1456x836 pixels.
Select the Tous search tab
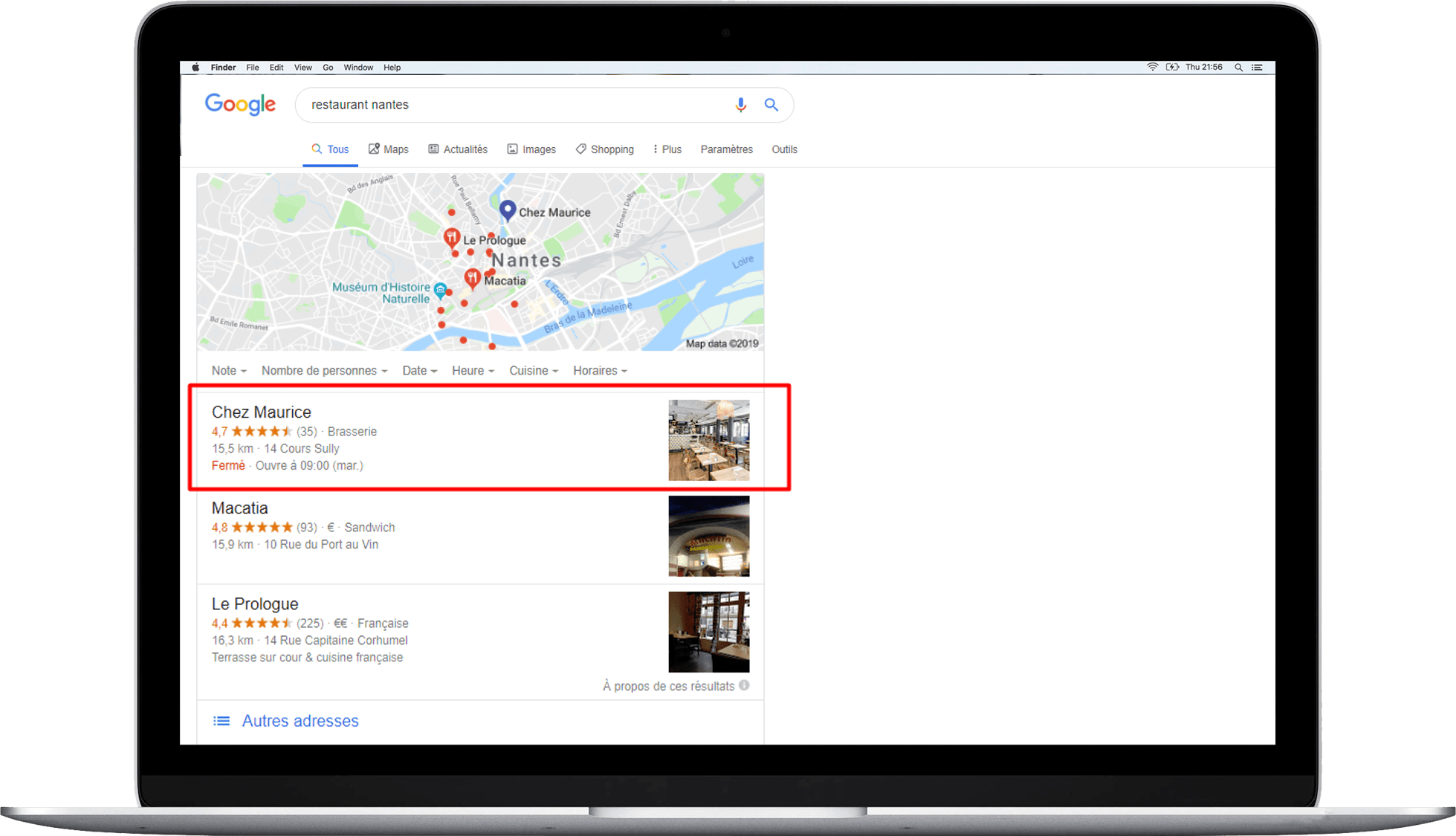click(330, 149)
